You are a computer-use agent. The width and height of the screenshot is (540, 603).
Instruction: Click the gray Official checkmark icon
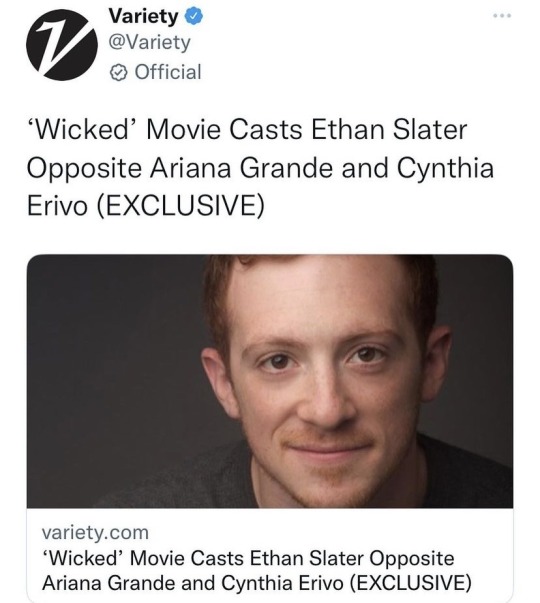click(x=118, y=72)
